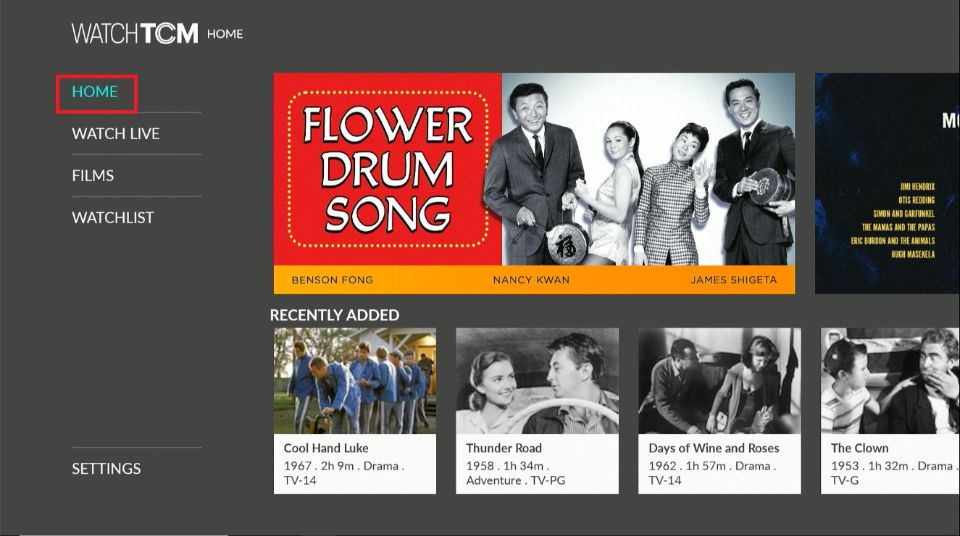Click the BENSON FONG credit on the banner

pos(332,280)
